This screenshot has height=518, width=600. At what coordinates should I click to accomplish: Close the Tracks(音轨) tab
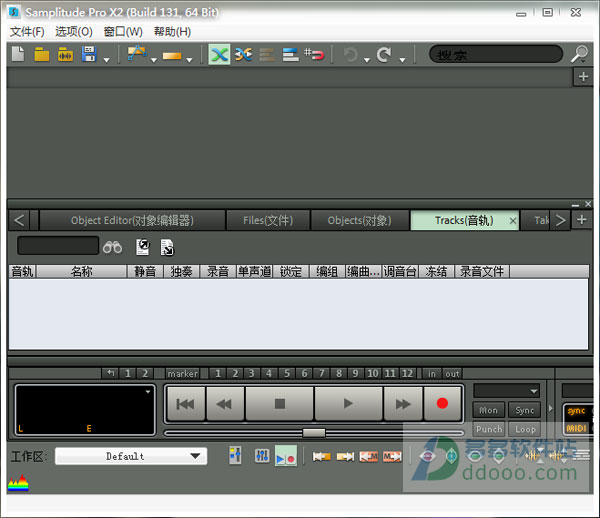513,221
